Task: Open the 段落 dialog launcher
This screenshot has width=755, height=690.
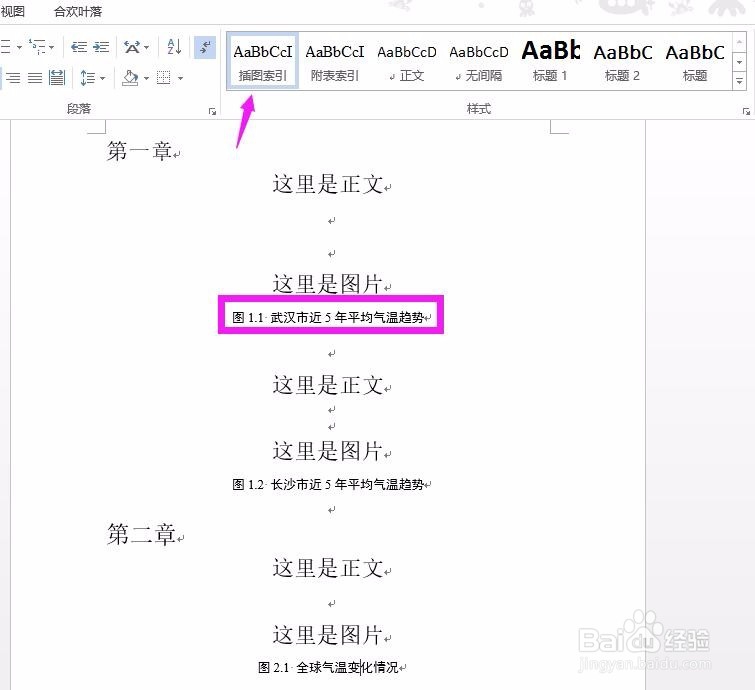Action: click(x=212, y=112)
